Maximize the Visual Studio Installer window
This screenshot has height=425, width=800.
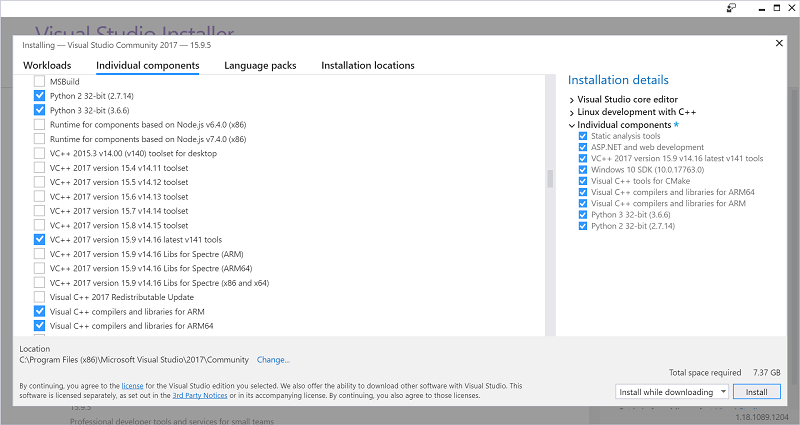click(777, 8)
